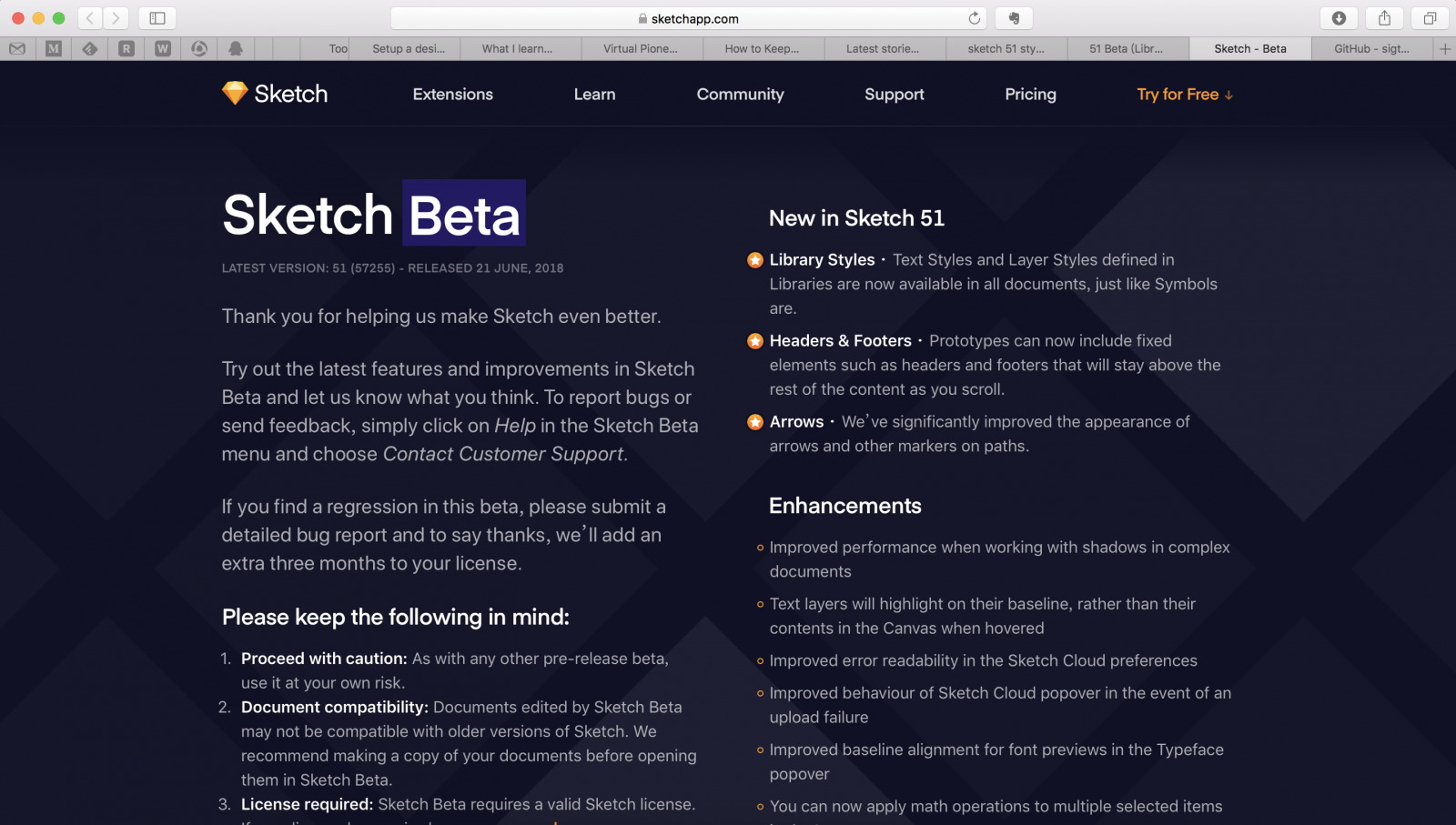Open the Support page link
The width and height of the screenshot is (1456, 825).
pyautogui.click(x=894, y=95)
